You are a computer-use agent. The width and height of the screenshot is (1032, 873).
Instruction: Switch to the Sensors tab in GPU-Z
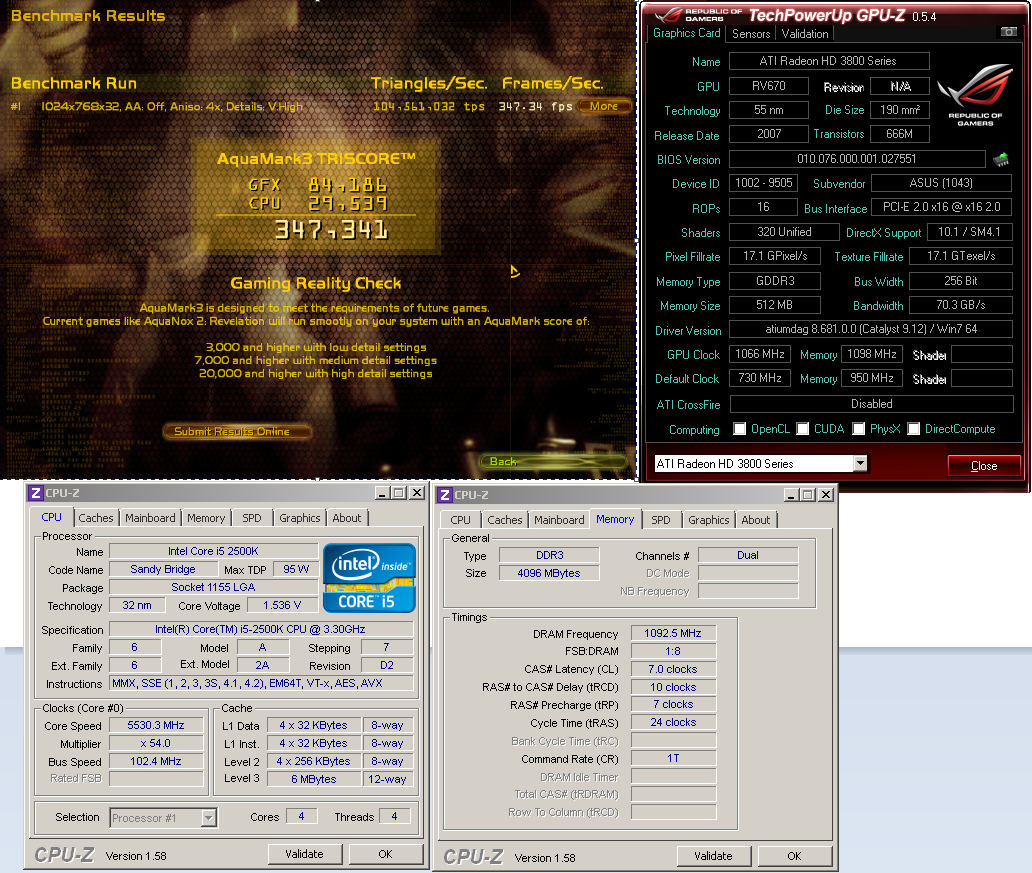[751, 34]
